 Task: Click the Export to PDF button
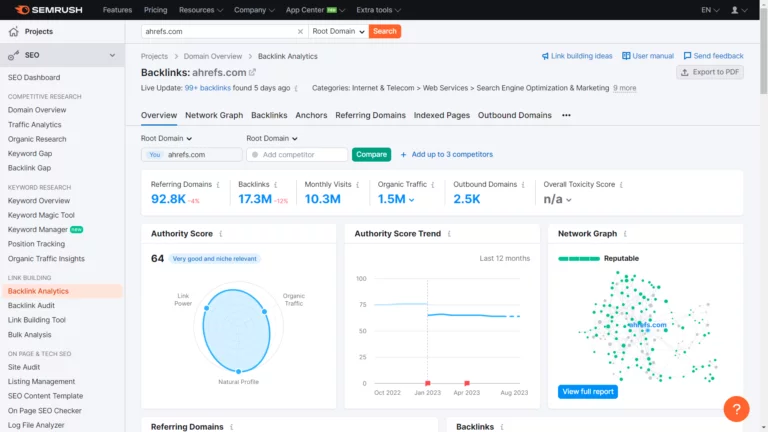710,73
